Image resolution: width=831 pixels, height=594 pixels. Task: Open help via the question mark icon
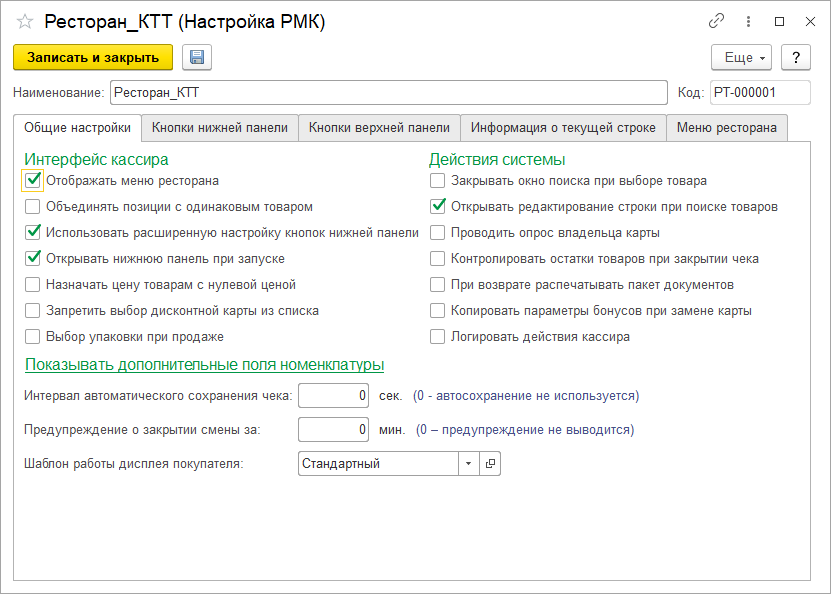pyautogui.click(x=795, y=57)
